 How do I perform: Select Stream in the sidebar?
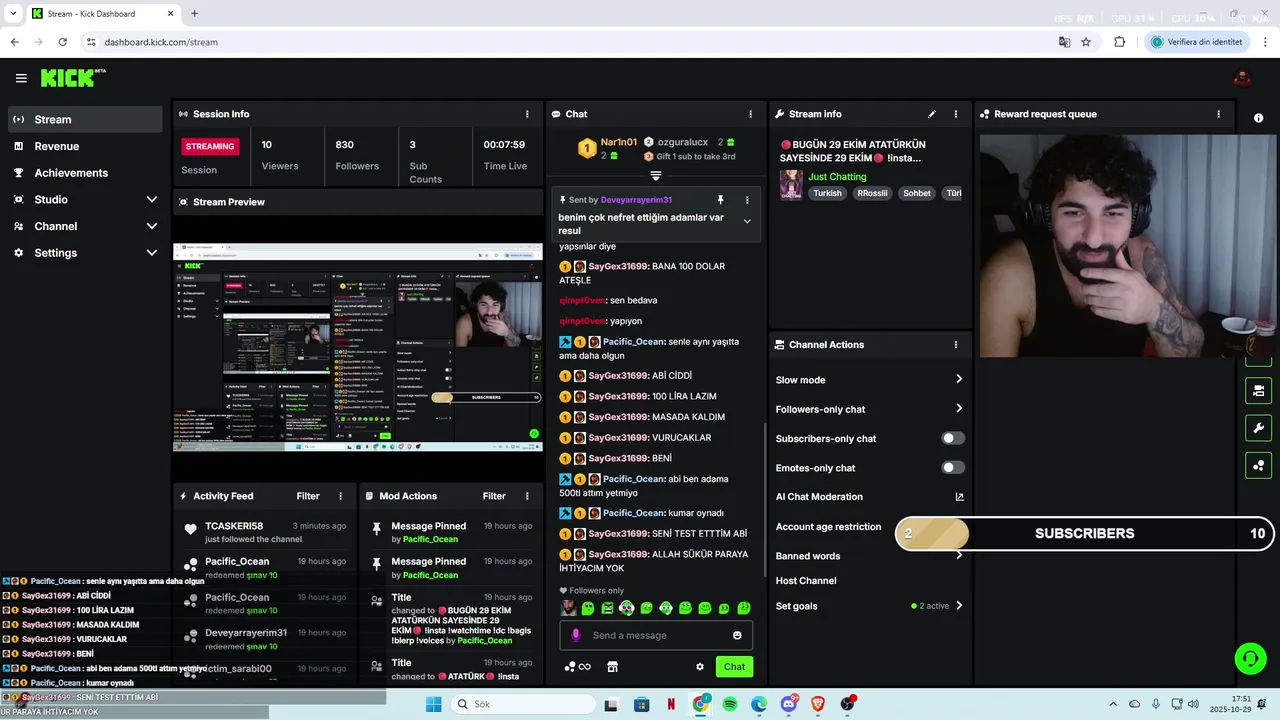tap(85, 119)
